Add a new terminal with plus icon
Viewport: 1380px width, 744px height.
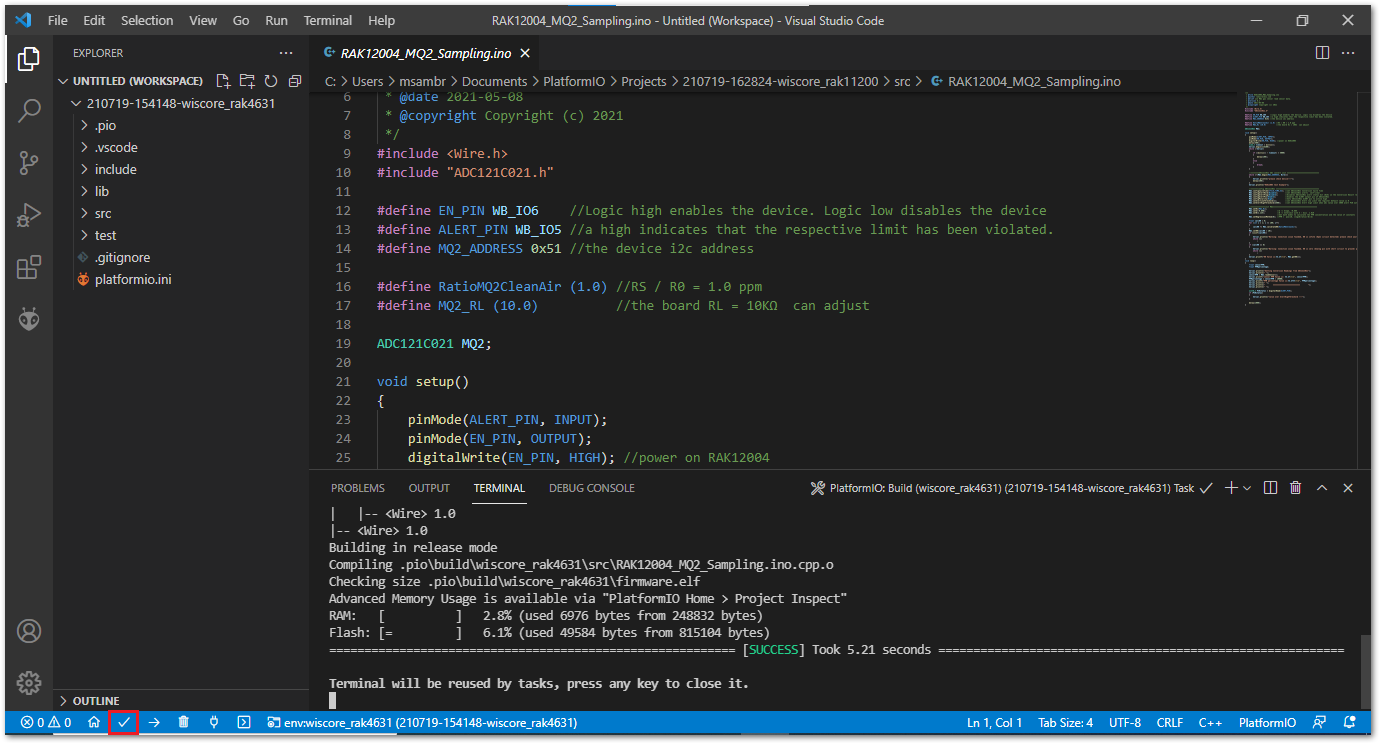click(x=1231, y=488)
